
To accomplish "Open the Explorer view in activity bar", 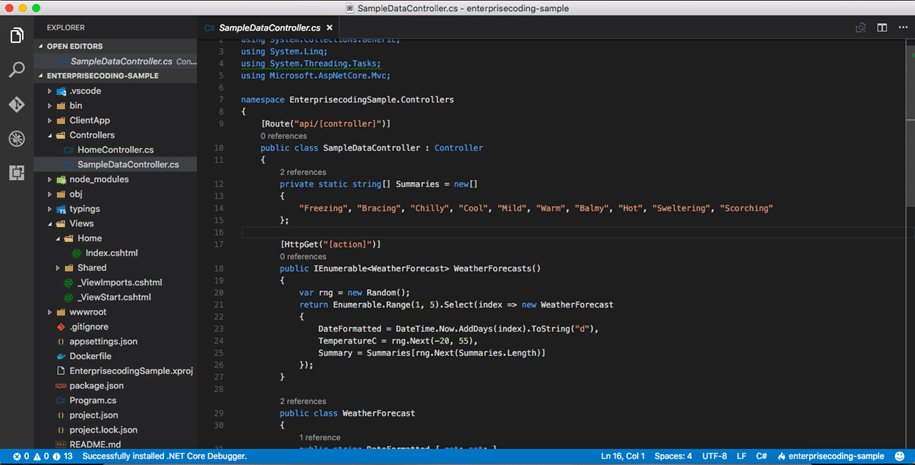I will click(16, 35).
